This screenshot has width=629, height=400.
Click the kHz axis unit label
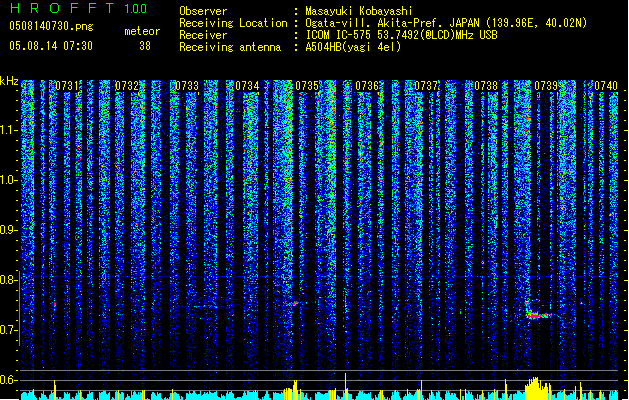pyautogui.click(x=9, y=81)
